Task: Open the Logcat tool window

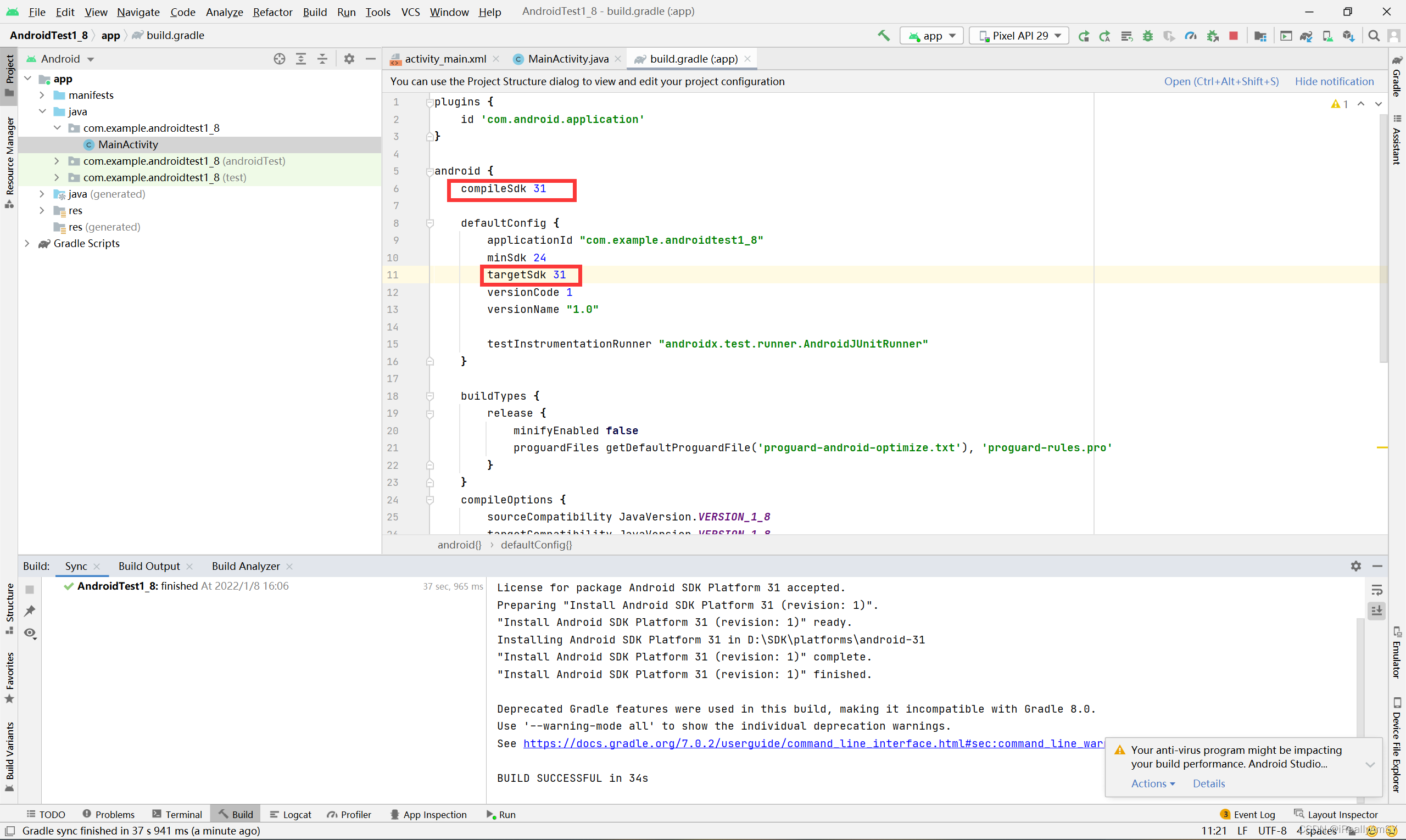Action: pos(291,815)
